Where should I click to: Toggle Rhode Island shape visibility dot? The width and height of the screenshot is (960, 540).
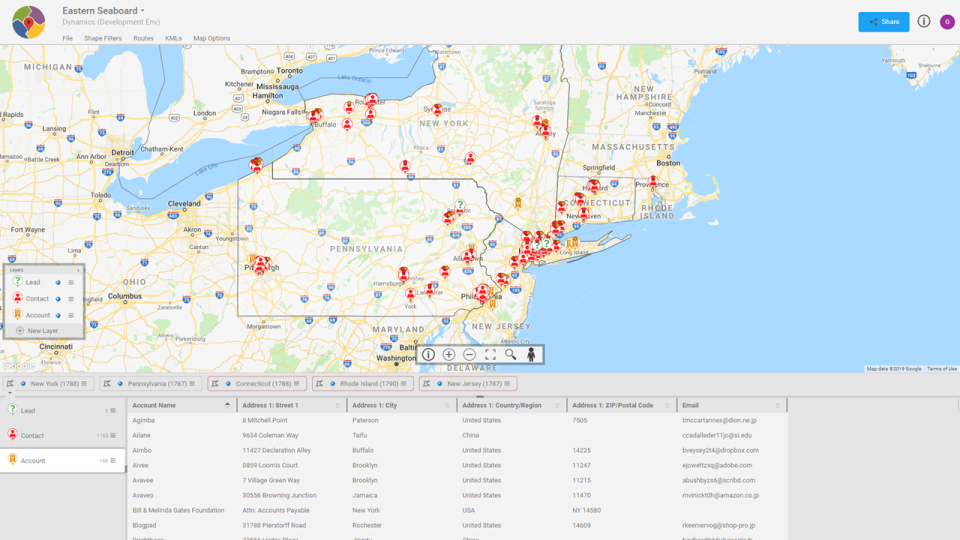point(332,384)
